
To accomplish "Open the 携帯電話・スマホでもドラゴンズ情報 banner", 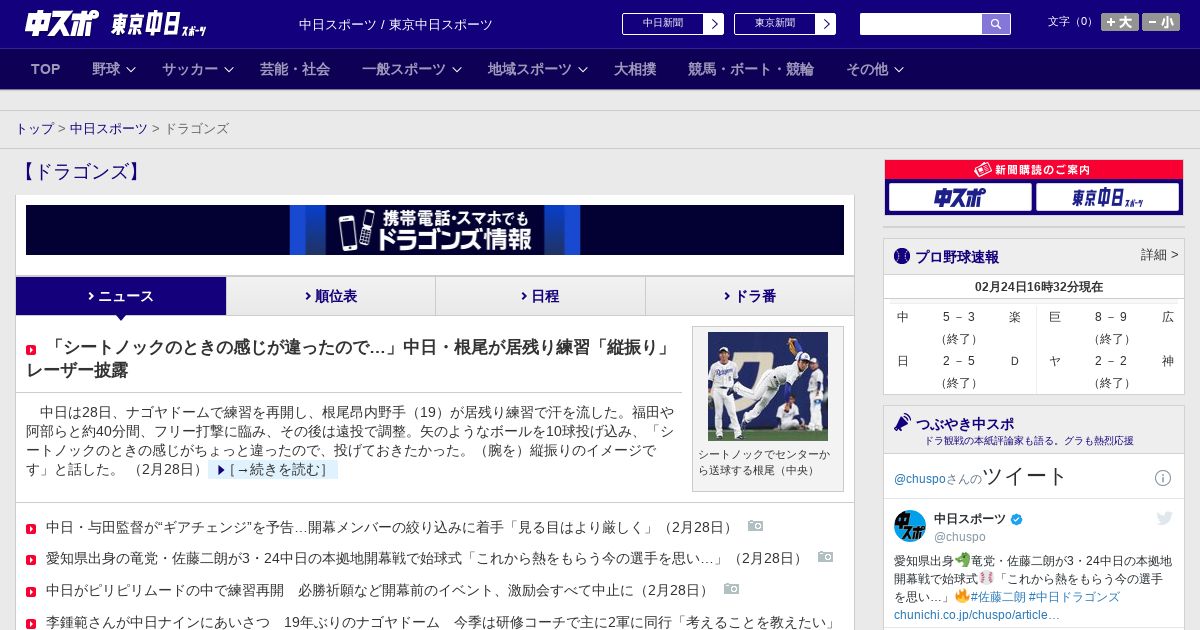I will [435, 230].
